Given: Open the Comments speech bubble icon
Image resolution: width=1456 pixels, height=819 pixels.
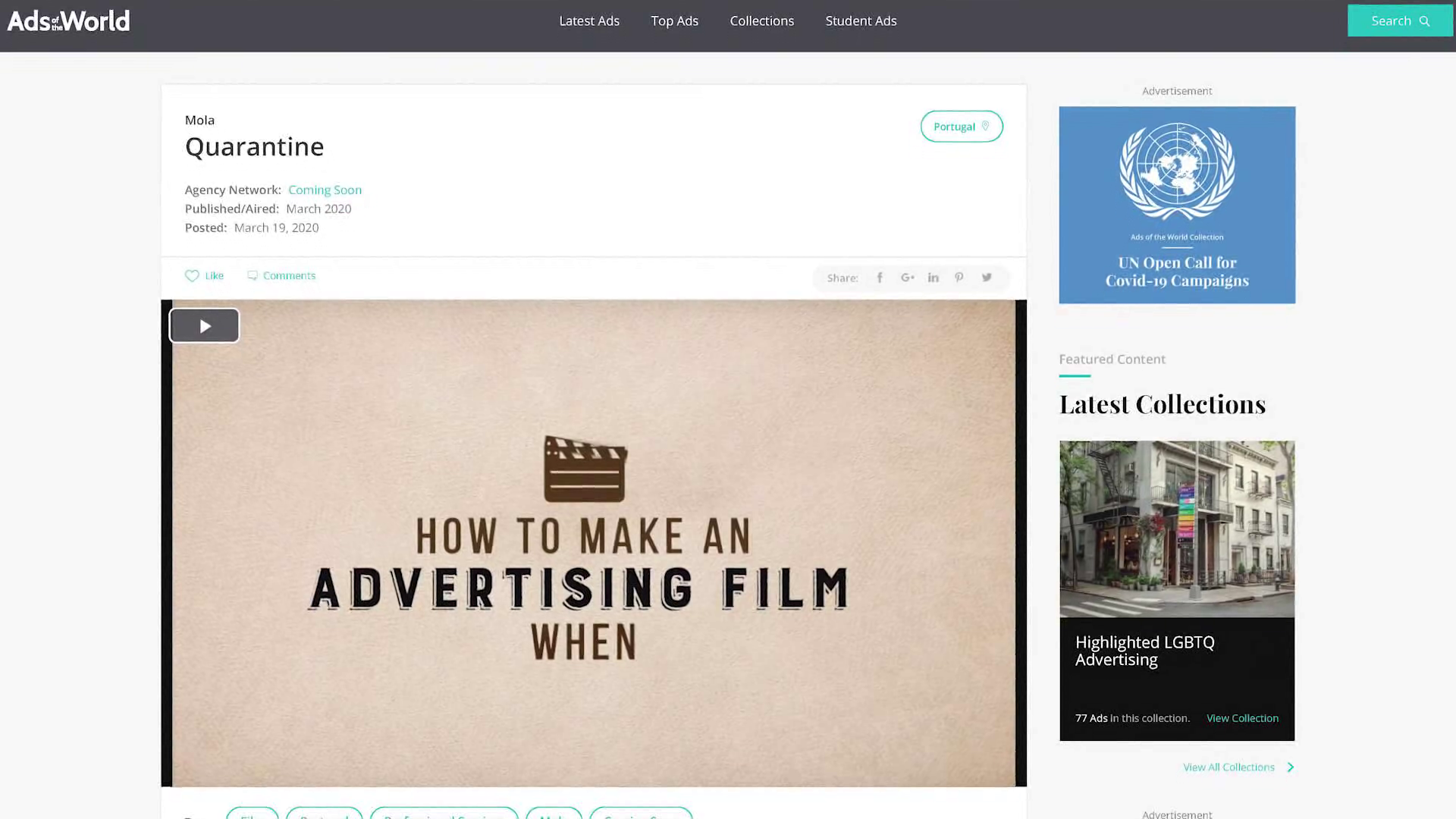Looking at the screenshot, I should [253, 276].
